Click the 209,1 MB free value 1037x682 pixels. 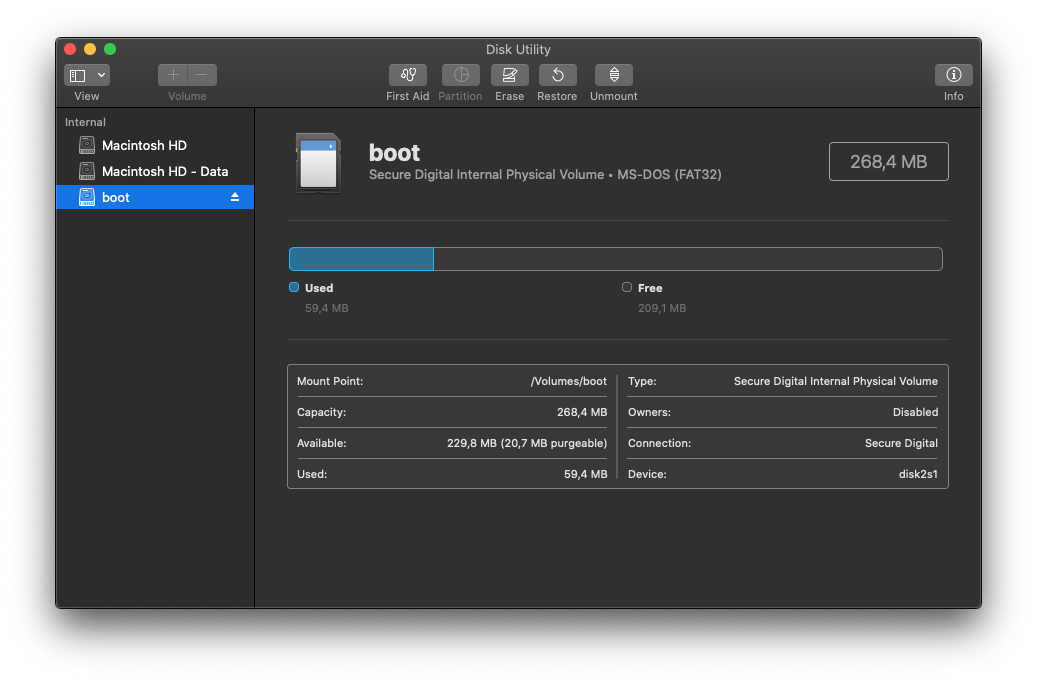coord(662,308)
